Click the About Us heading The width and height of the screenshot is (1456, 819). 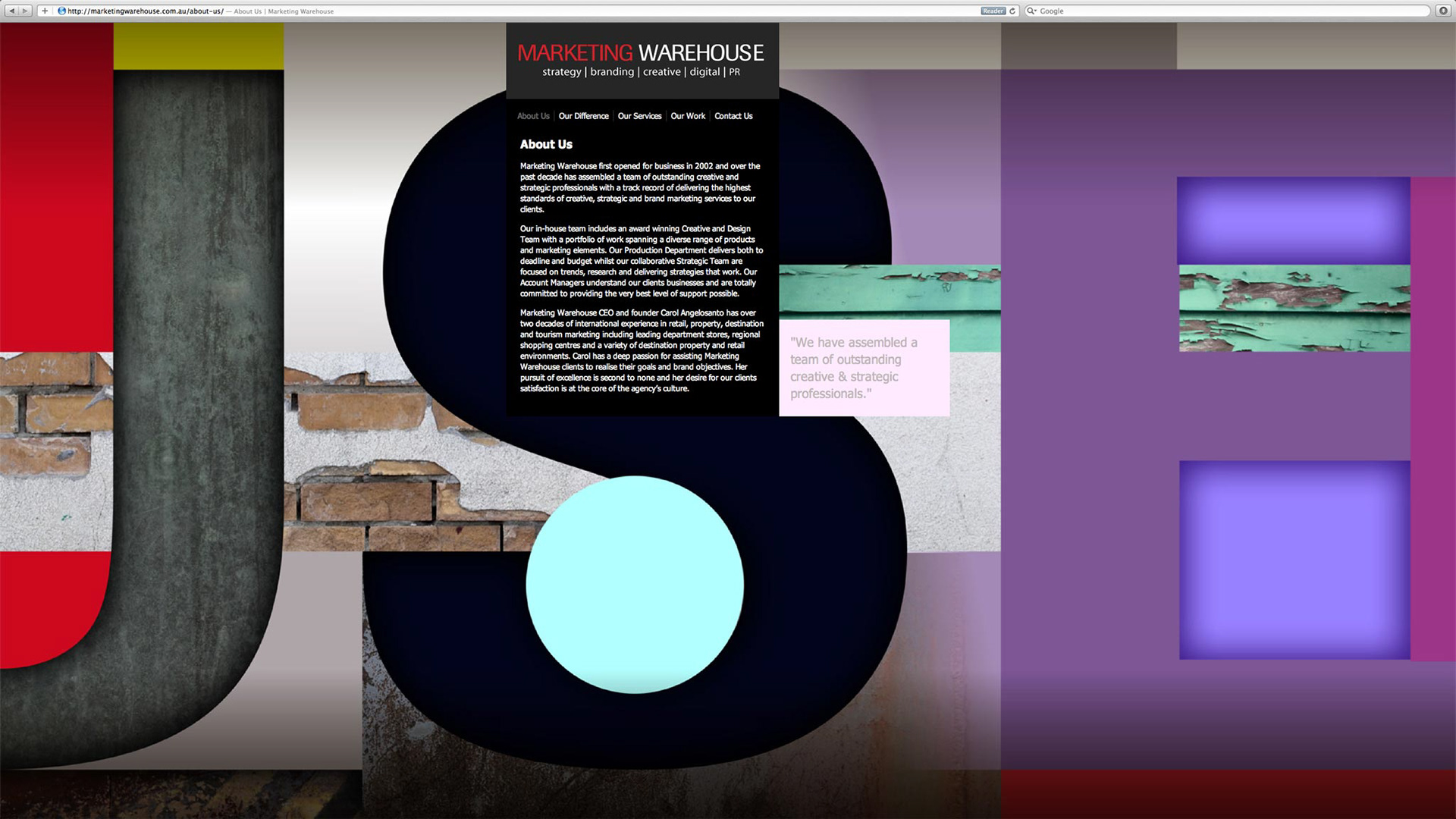click(546, 144)
